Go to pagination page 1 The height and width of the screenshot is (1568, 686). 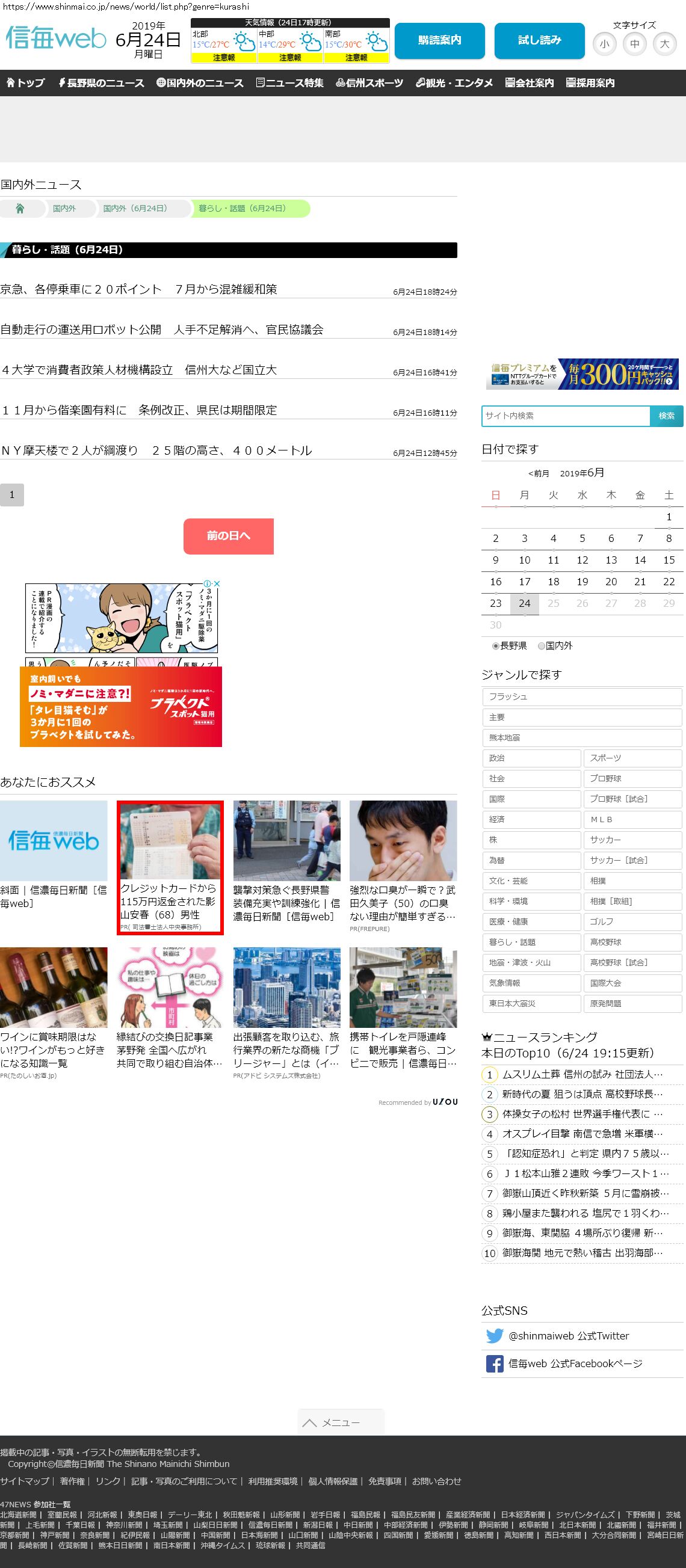point(11,495)
